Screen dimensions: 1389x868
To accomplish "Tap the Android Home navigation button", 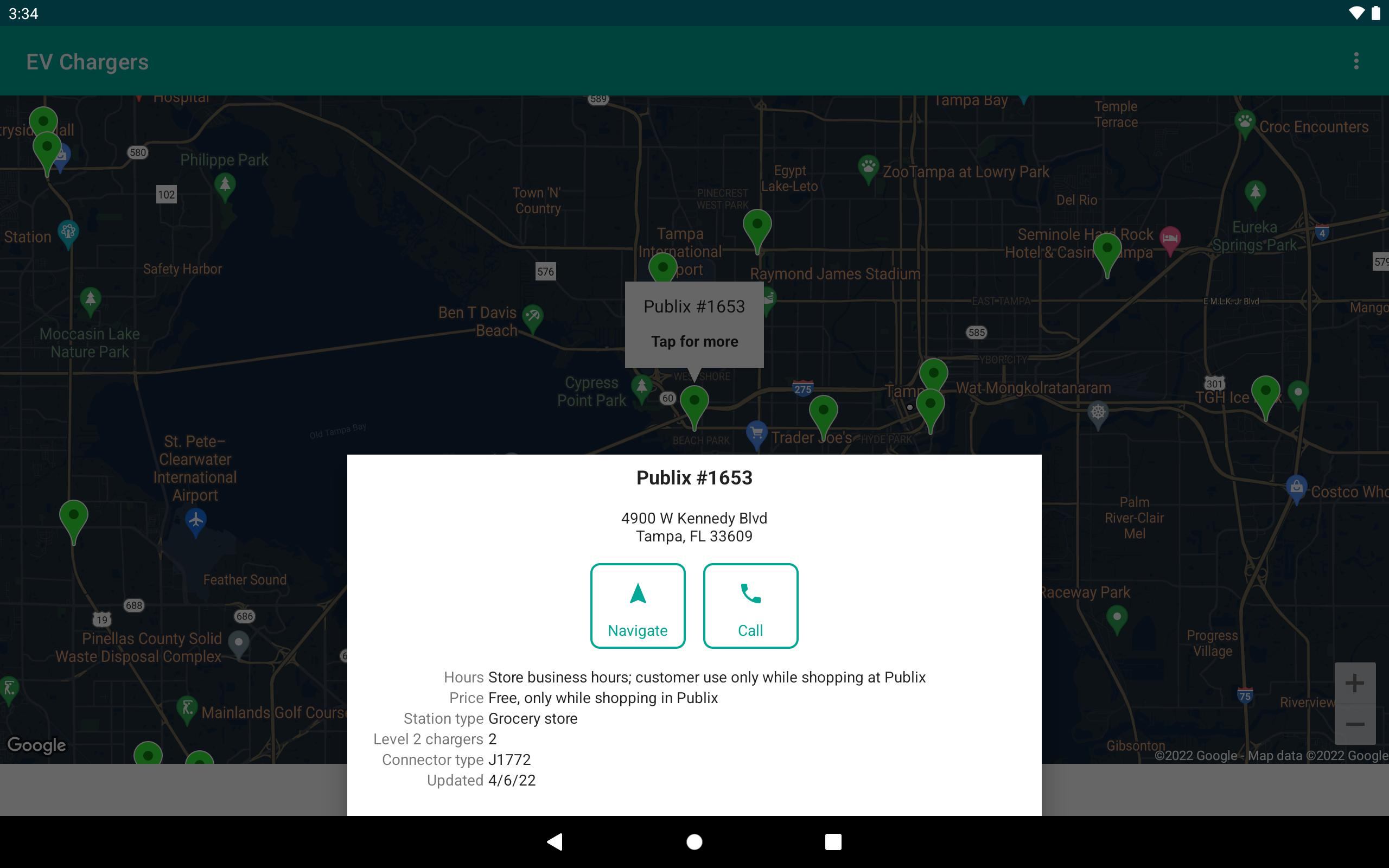I will coord(694,841).
